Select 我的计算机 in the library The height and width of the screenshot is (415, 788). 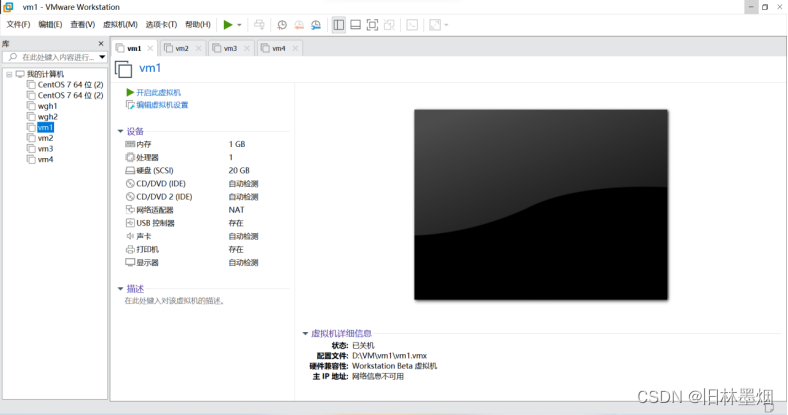point(45,74)
